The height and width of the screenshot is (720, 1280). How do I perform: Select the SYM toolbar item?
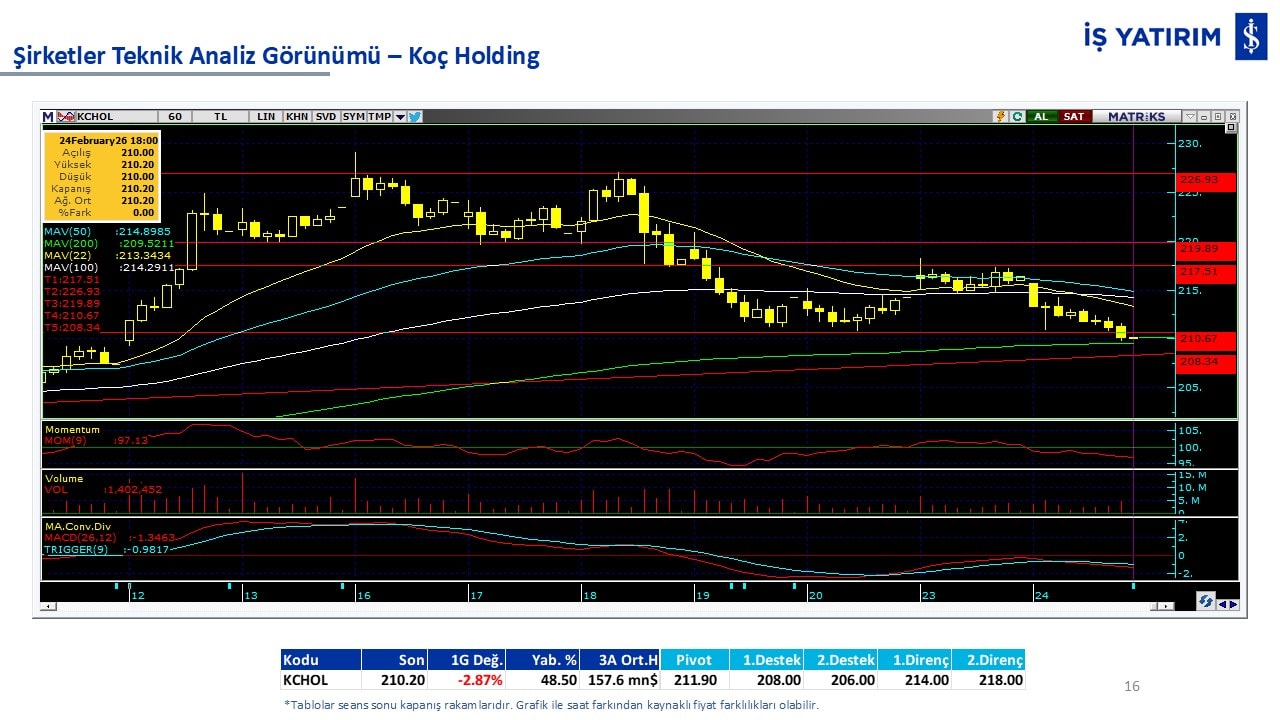pos(354,116)
